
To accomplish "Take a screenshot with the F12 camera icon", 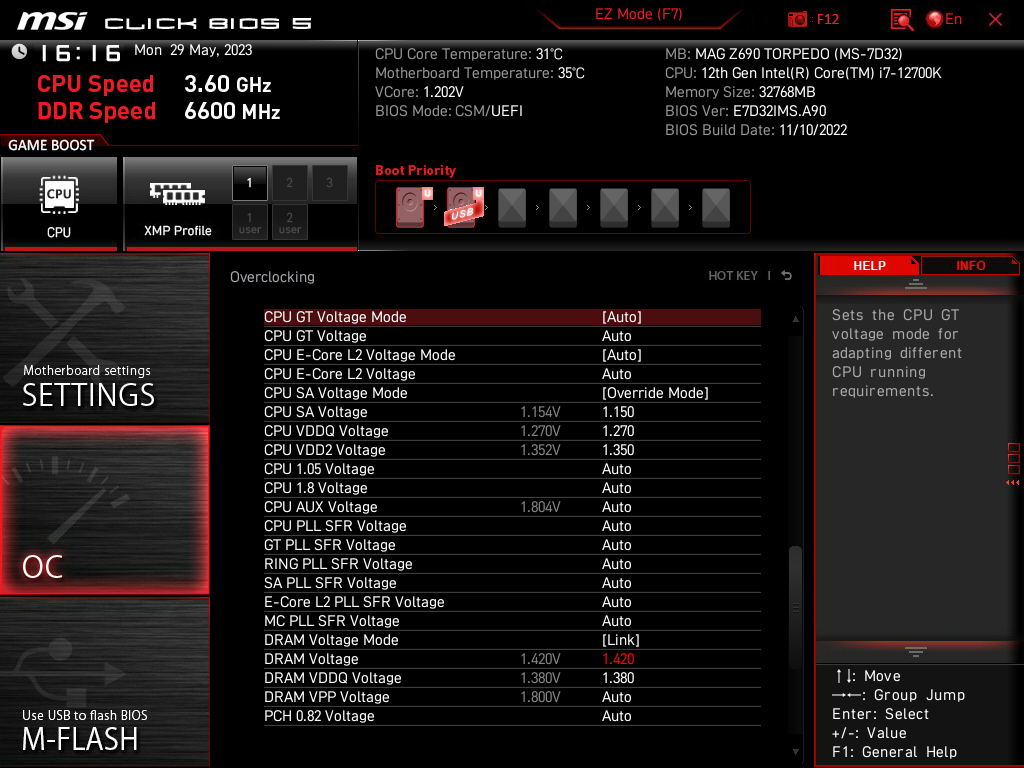I will [x=797, y=20].
